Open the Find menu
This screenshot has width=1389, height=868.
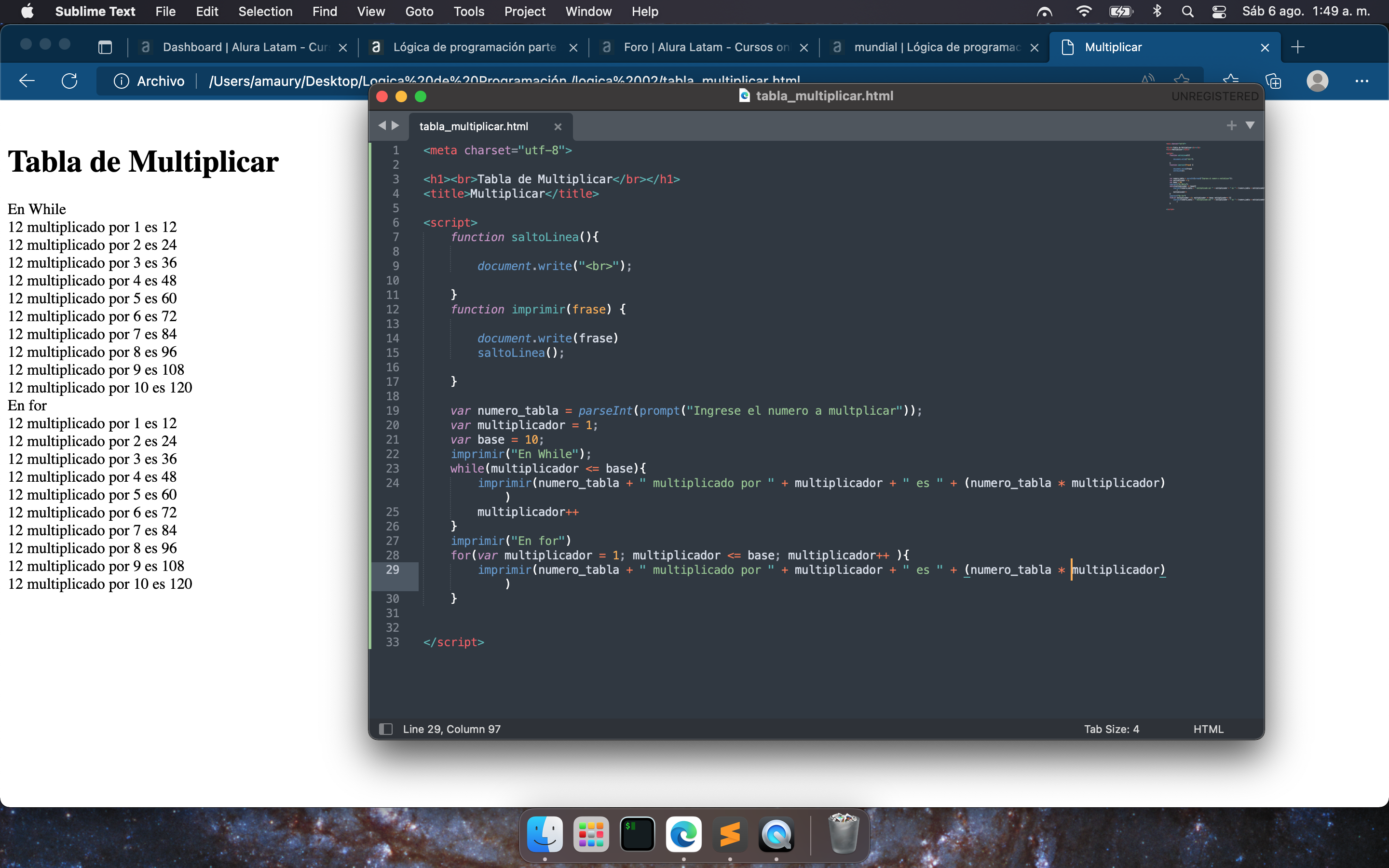[324, 12]
